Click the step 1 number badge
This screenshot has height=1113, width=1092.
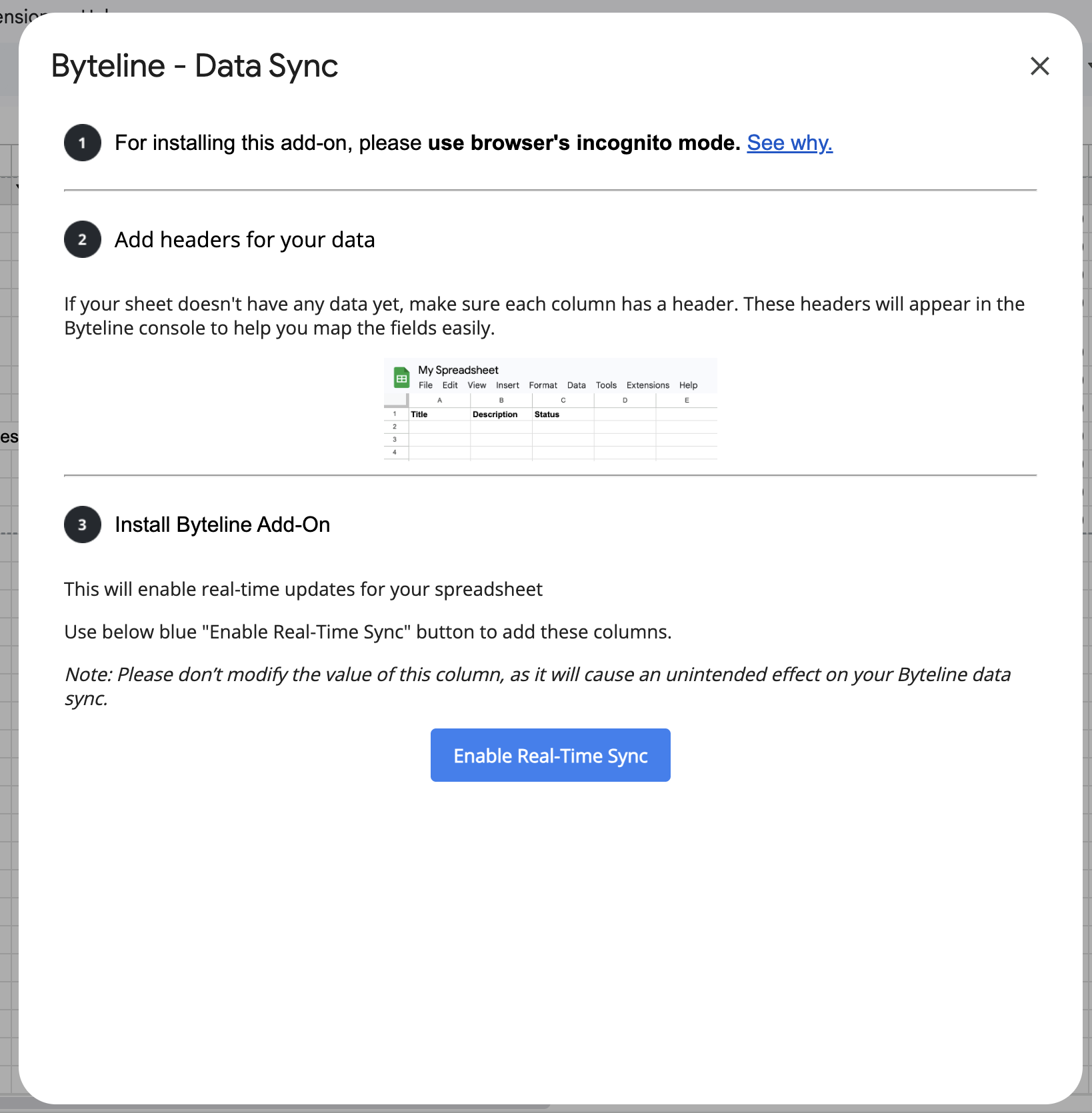click(x=83, y=143)
